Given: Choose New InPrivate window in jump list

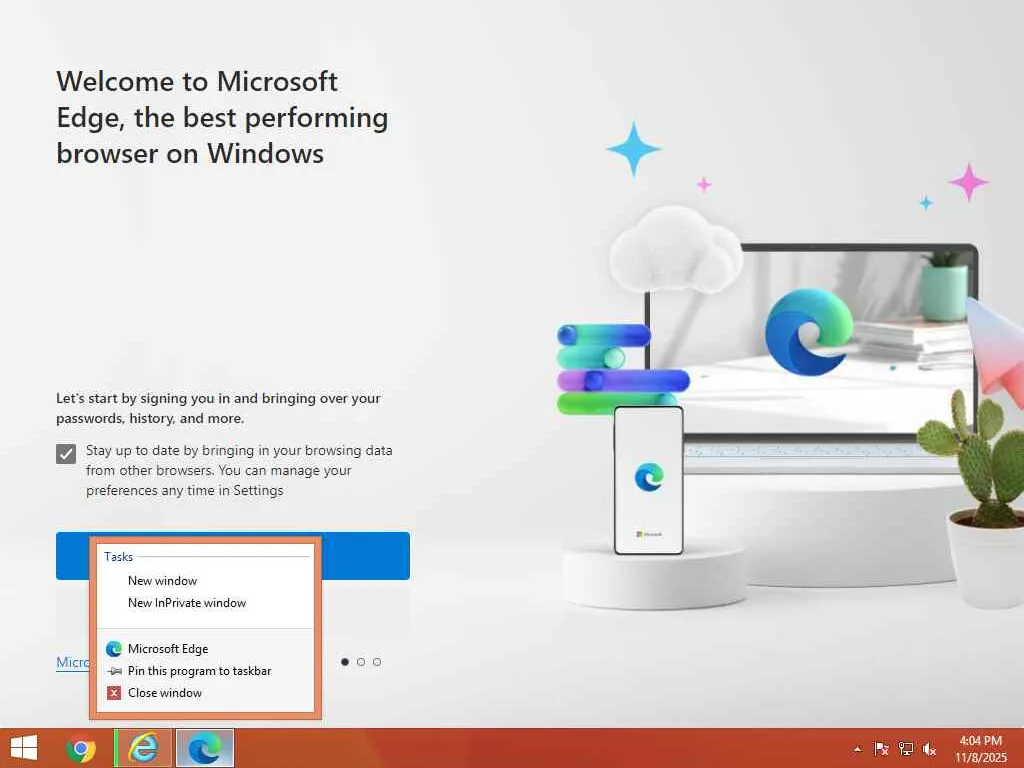Looking at the screenshot, I should click(x=205, y=603).
